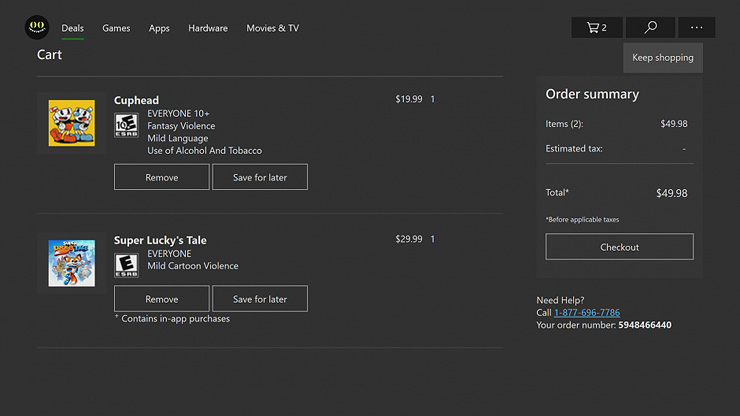Remove Cuphead from the cart

(x=161, y=177)
